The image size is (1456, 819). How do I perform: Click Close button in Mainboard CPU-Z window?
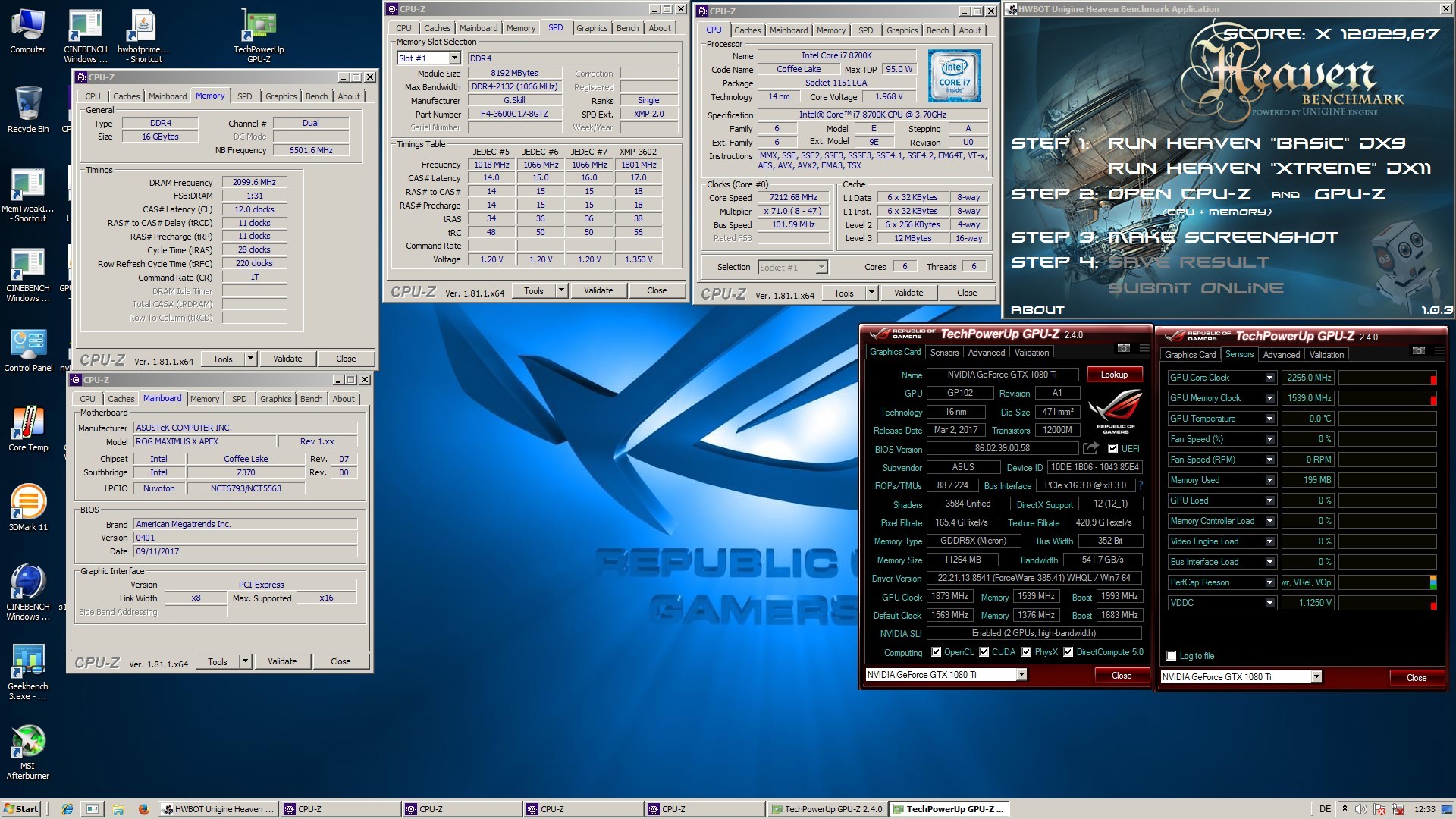340,661
